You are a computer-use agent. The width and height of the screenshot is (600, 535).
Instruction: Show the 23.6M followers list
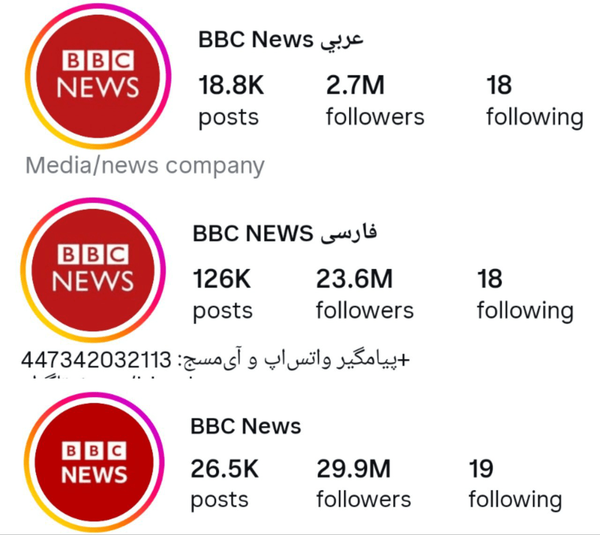coord(364,292)
